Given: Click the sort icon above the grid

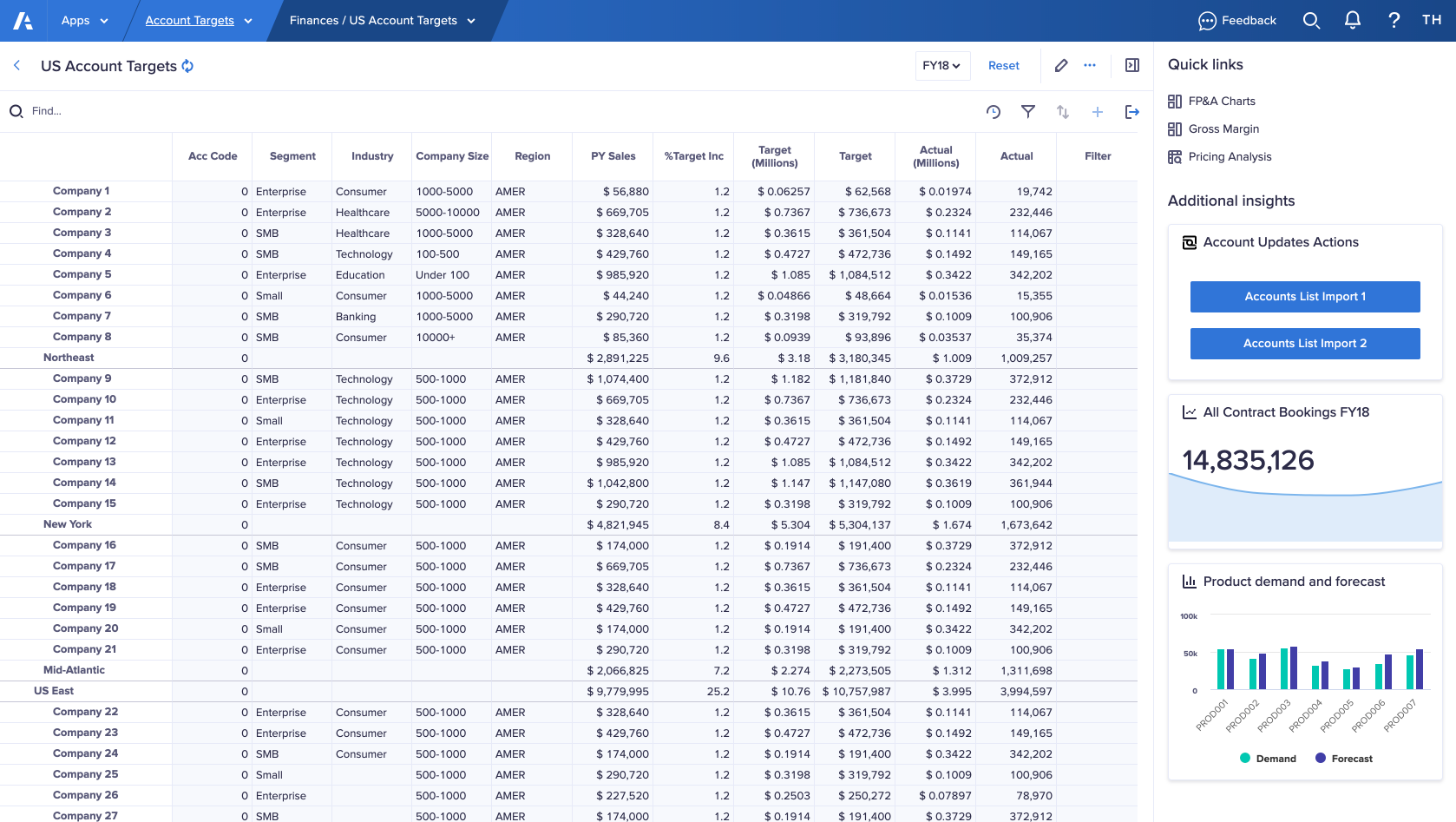Looking at the screenshot, I should 1062,111.
